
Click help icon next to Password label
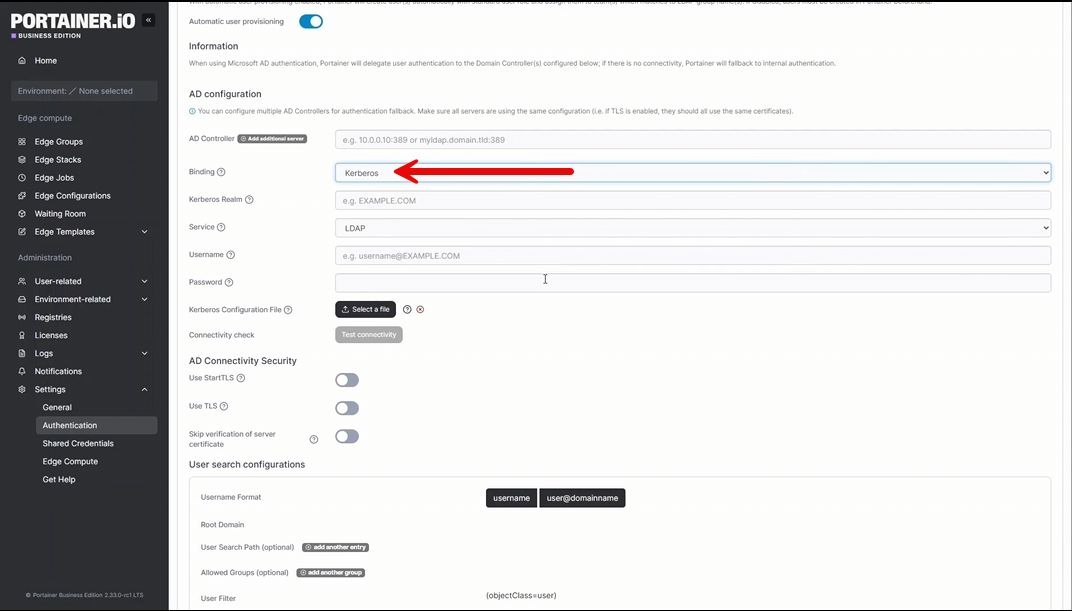point(229,282)
